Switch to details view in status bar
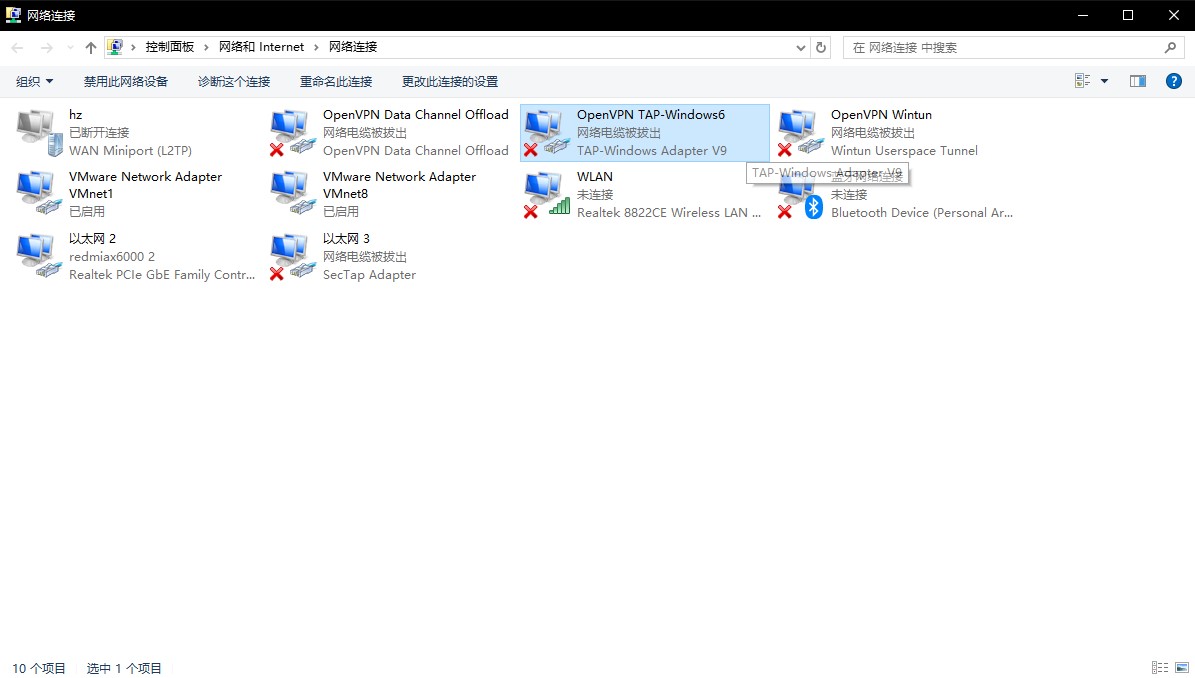Viewport: 1195px width, 678px height. click(x=1160, y=668)
